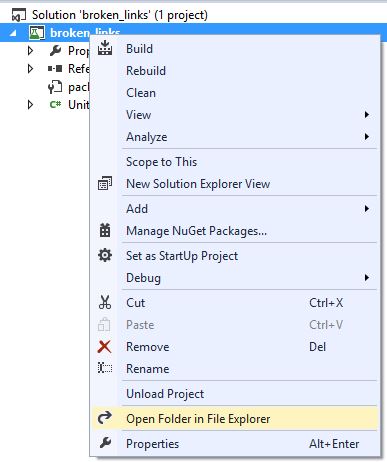
Task: Expand the Debug submenu arrow
Action: pos(367,277)
